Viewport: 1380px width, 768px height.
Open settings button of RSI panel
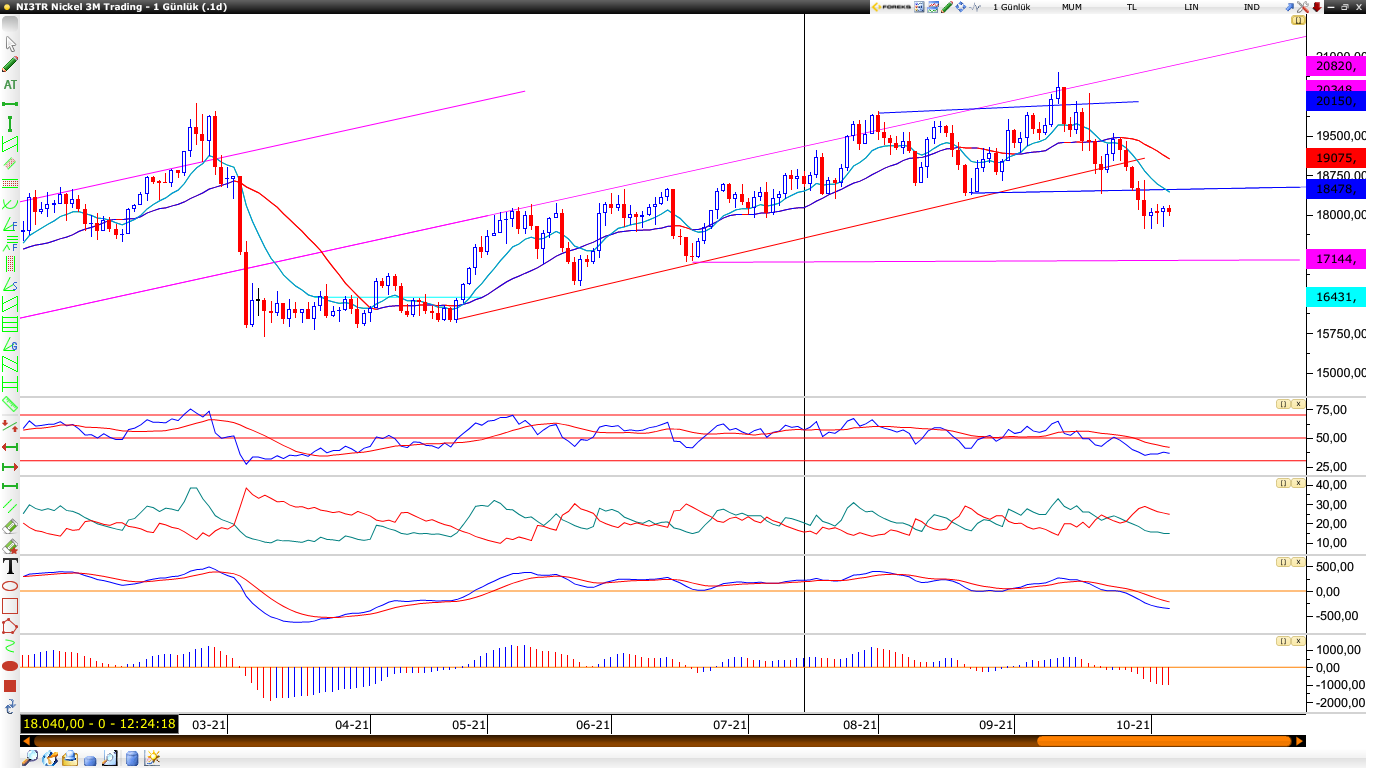(x=1282, y=404)
